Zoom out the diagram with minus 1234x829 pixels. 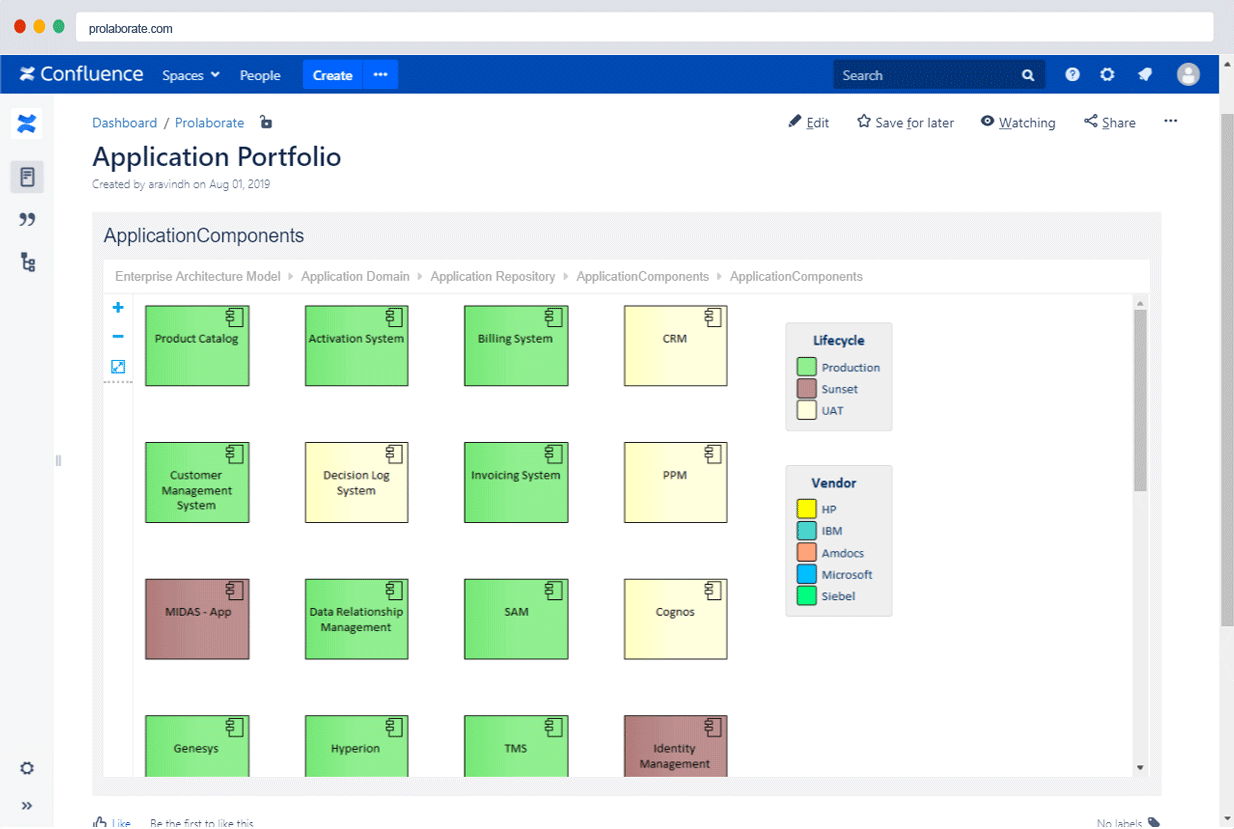(118, 337)
